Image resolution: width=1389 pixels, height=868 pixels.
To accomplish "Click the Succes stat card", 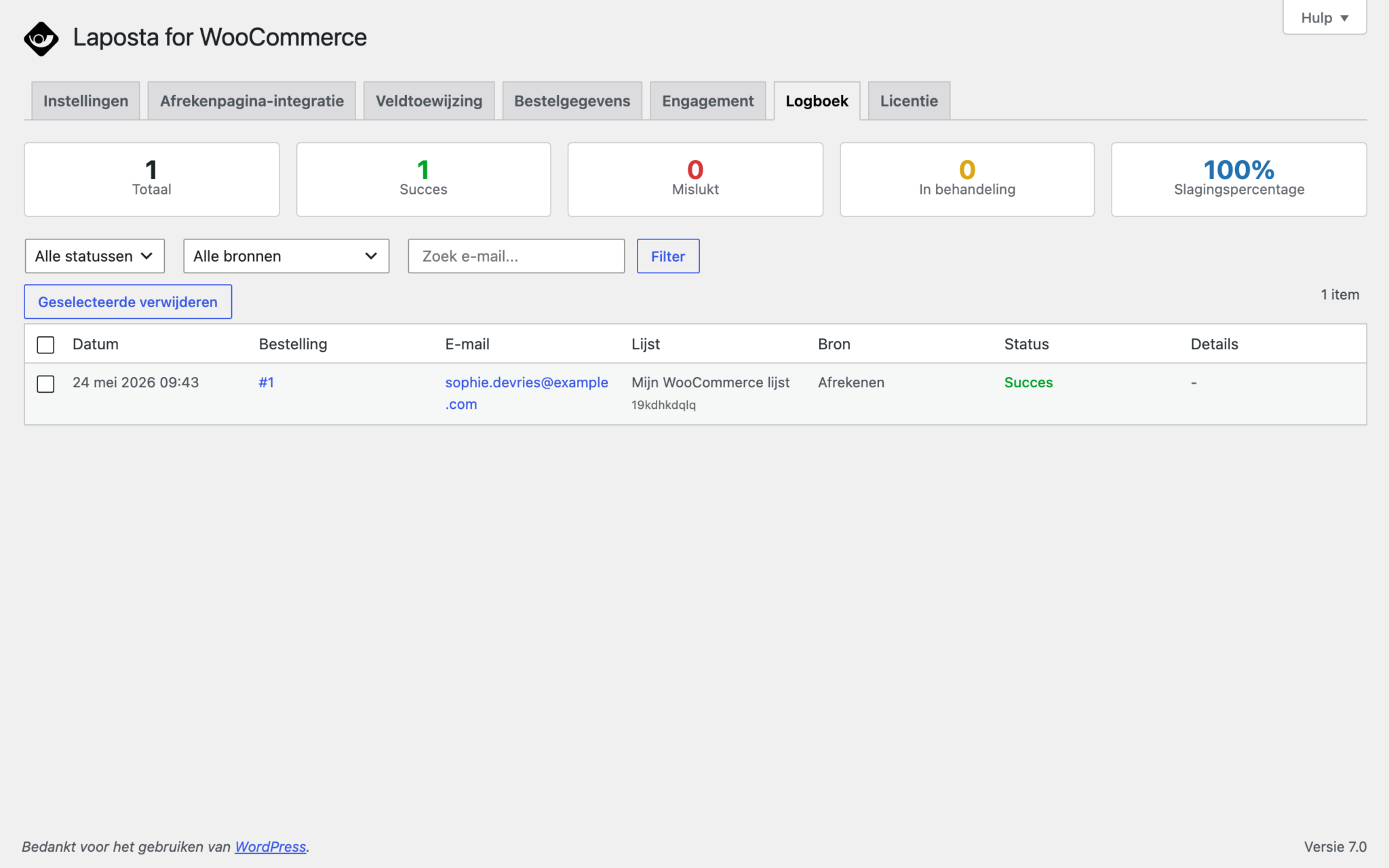I will (x=423, y=180).
